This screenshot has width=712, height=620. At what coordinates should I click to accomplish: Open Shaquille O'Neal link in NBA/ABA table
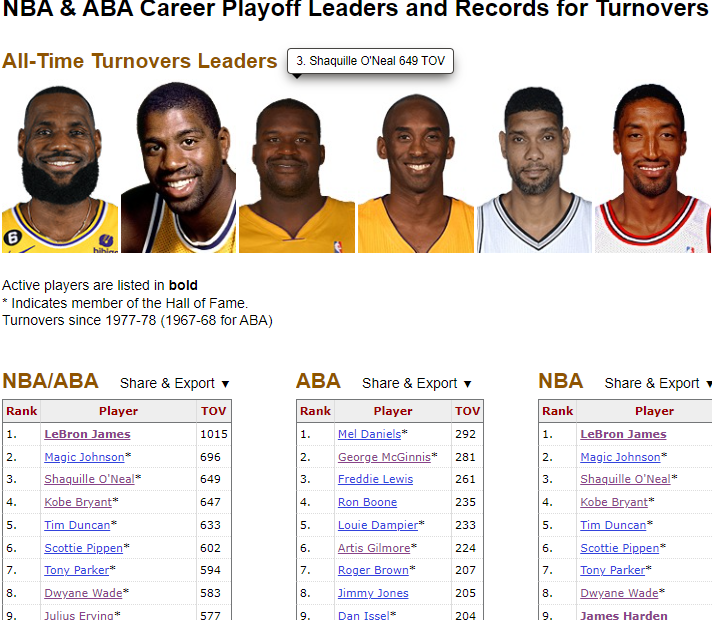pyautogui.click(x=89, y=479)
